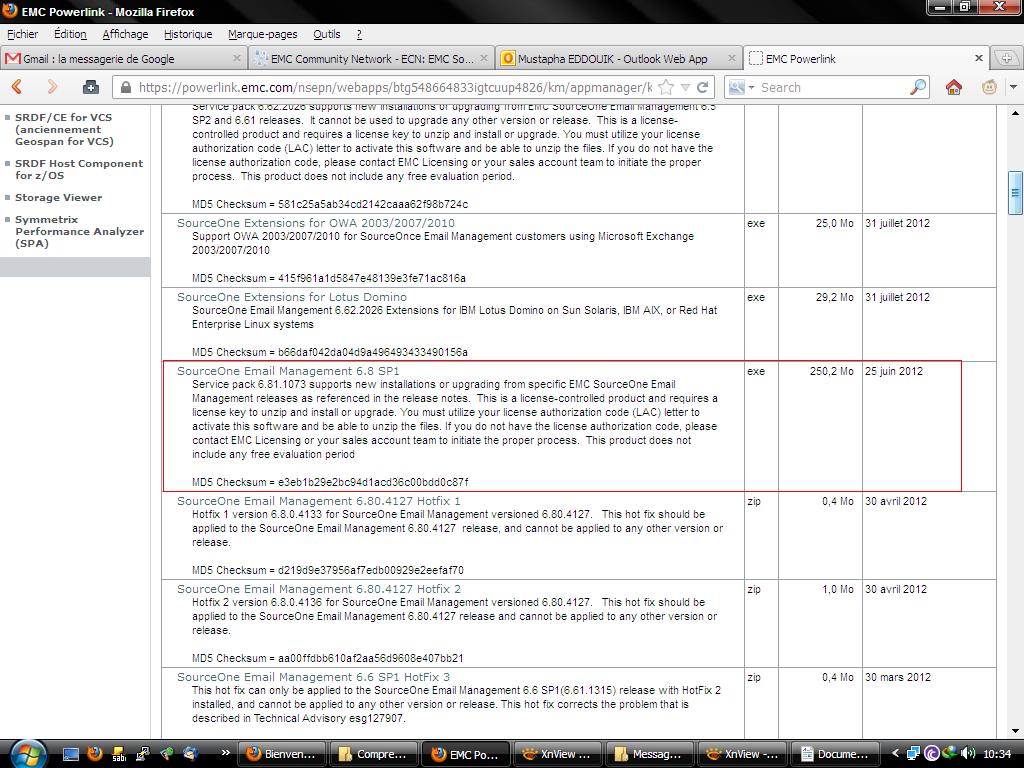1024x768 pixels.
Task: Download SourceOne Extensions for OWA 2003/2007/2010
Action: pos(316,223)
